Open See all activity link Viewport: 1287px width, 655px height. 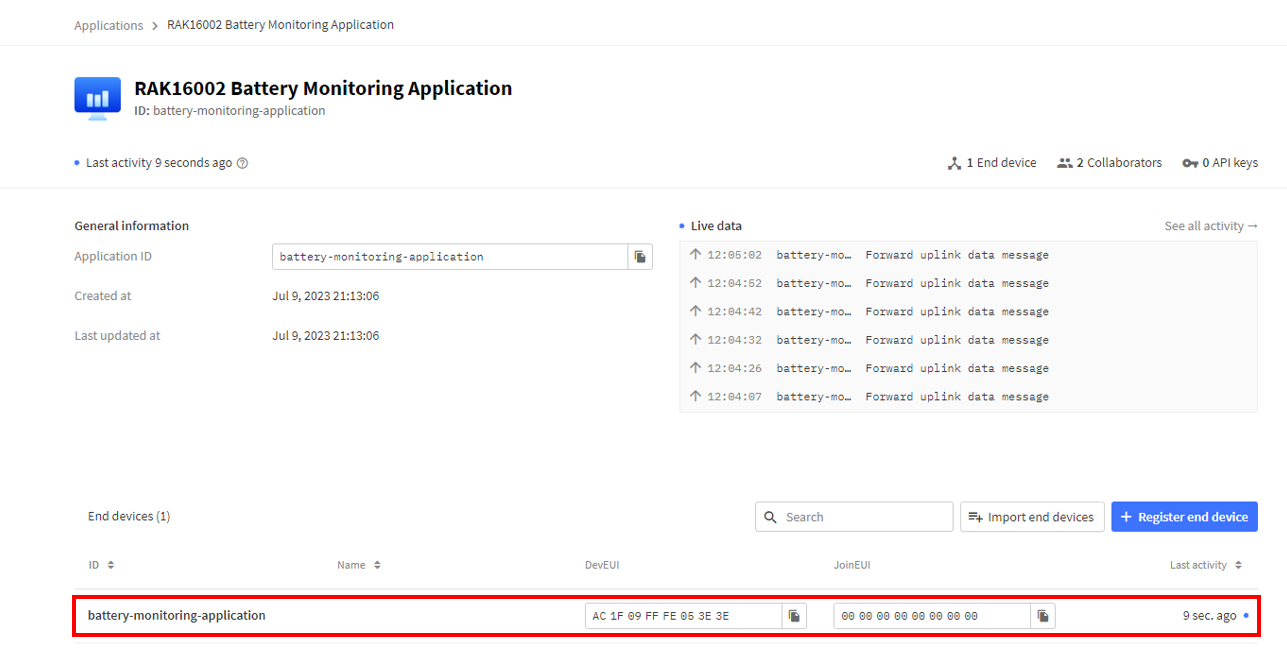1211,226
